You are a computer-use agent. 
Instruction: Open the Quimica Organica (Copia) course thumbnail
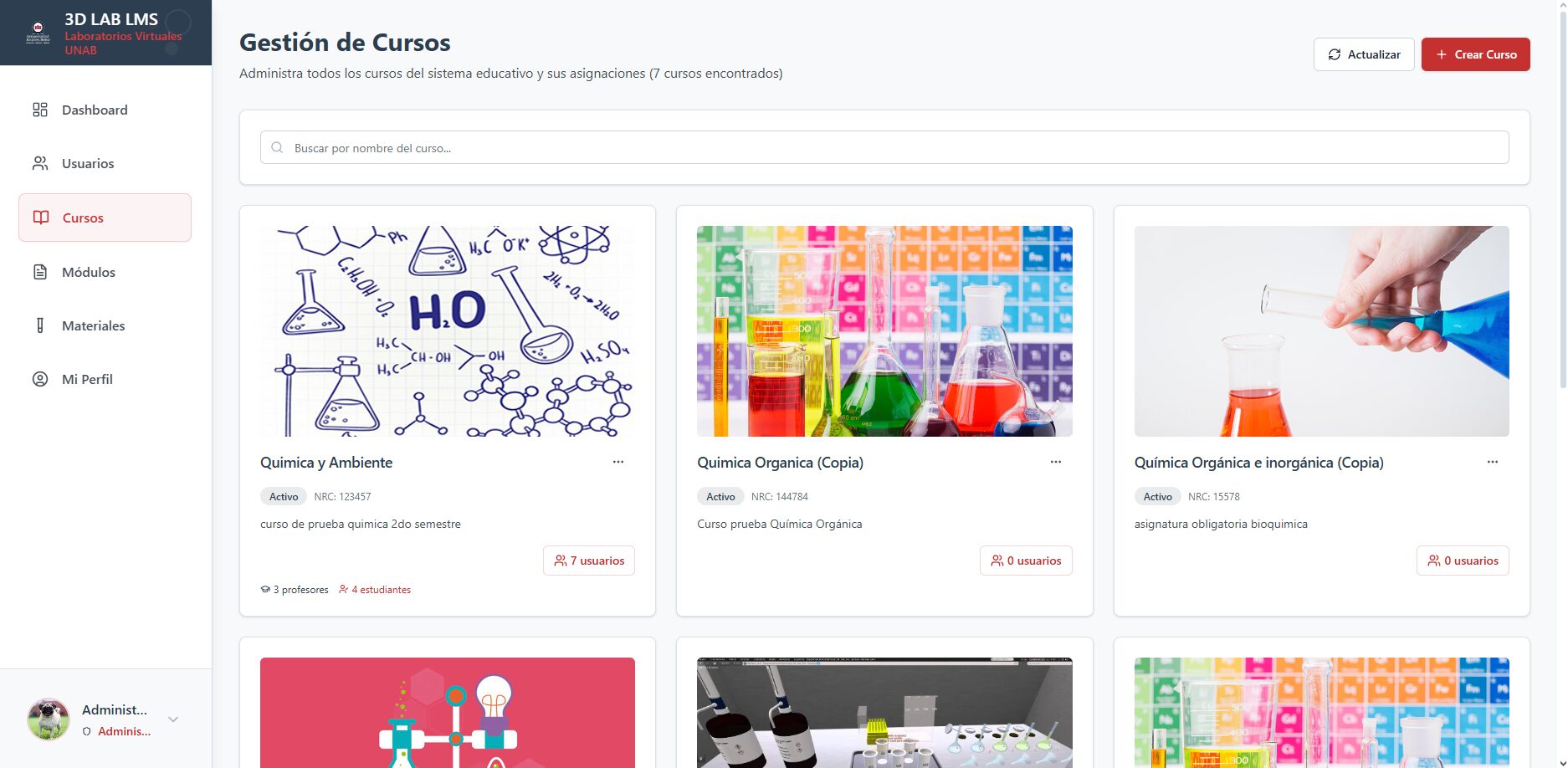(x=884, y=331)
